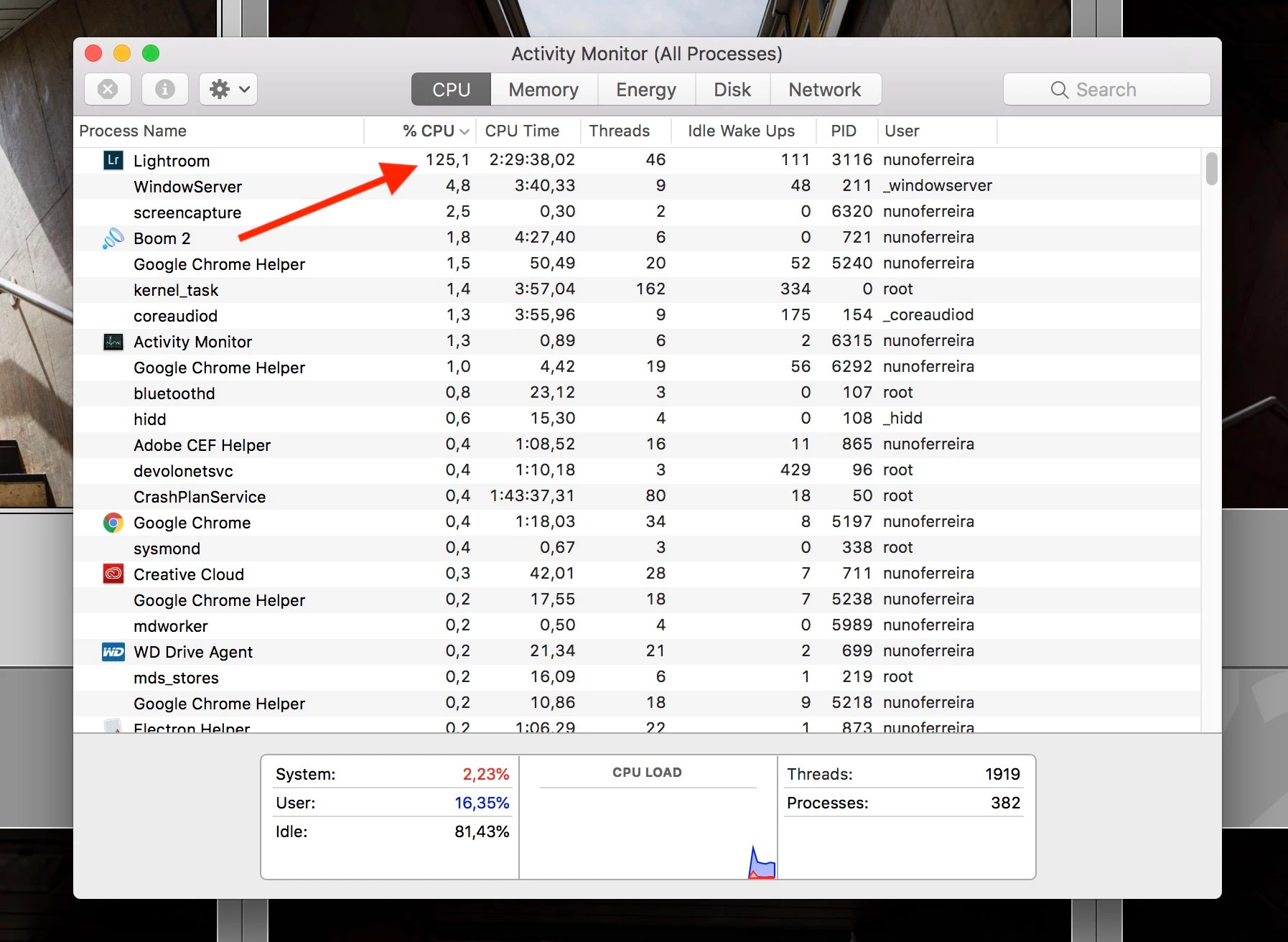Select the screencapture process
The height and width of the screenshot is (942, 1288).
[637, 212]
